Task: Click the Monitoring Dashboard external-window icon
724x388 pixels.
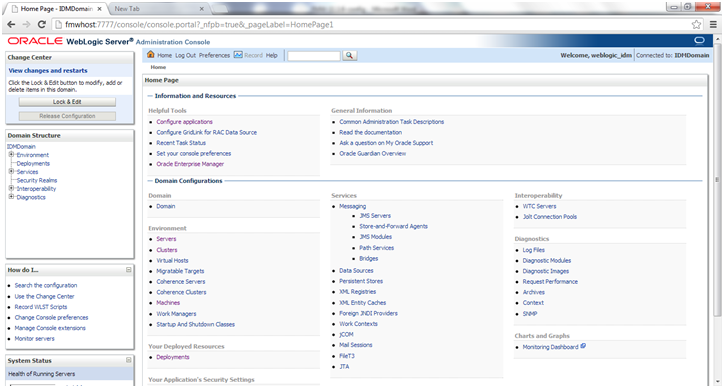Action: [583, 346]
